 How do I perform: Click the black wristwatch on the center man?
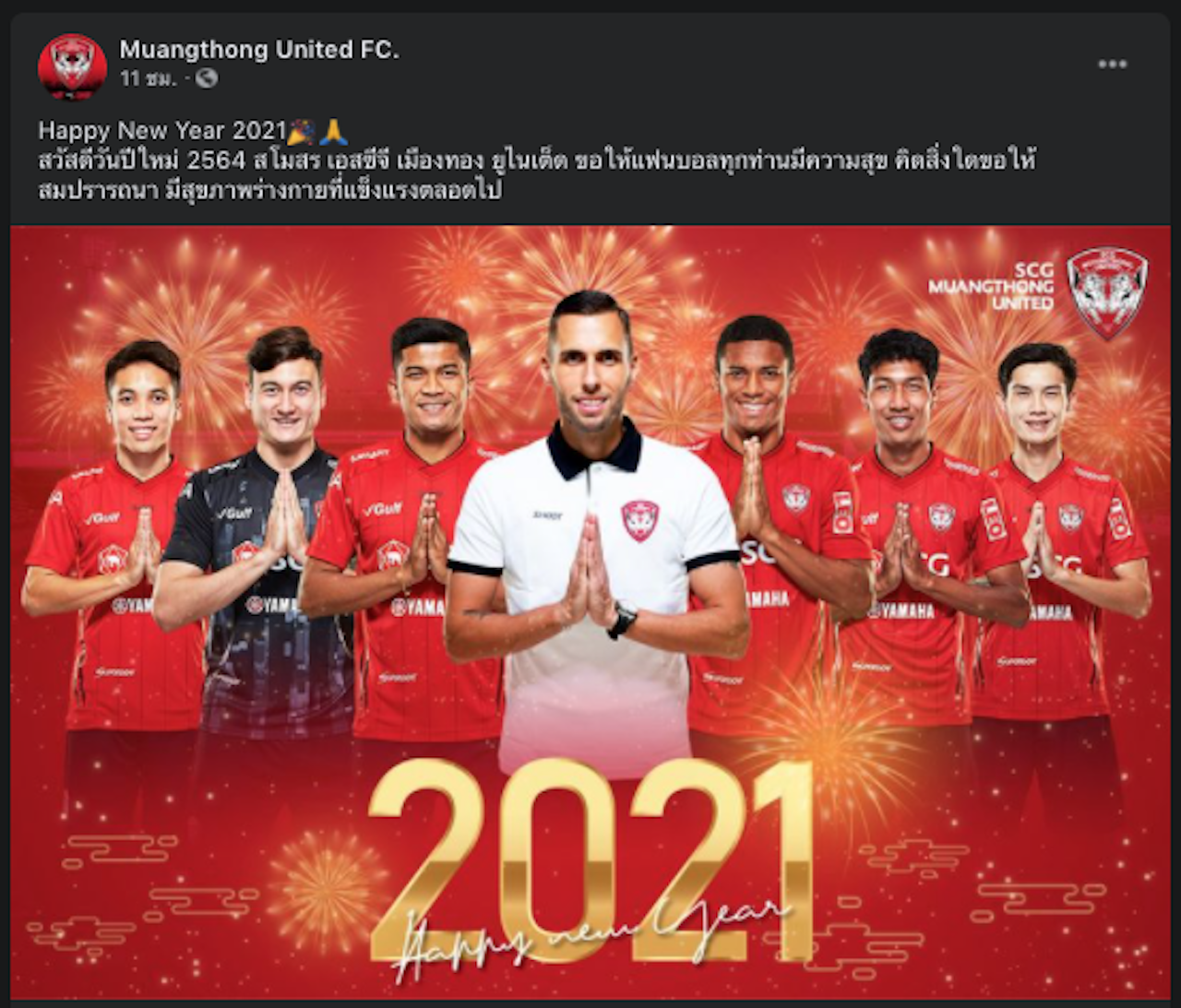[623, 620]
